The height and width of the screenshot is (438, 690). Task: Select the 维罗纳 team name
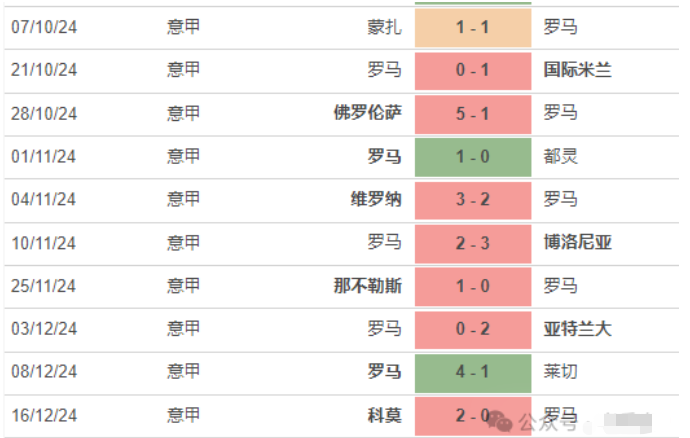point(376,199)
